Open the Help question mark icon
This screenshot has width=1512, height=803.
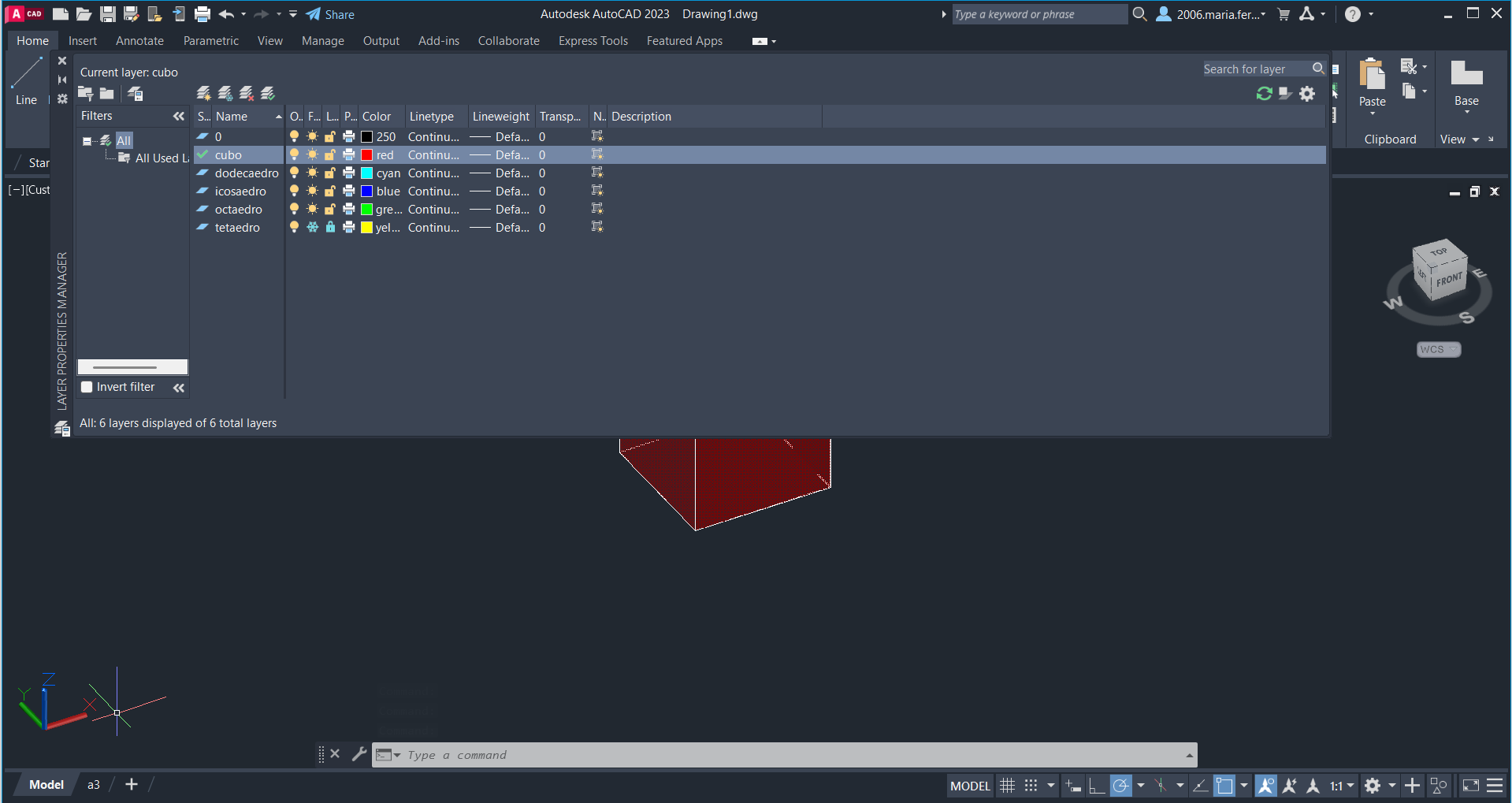pyautogui.click(x=1353, y=14)
